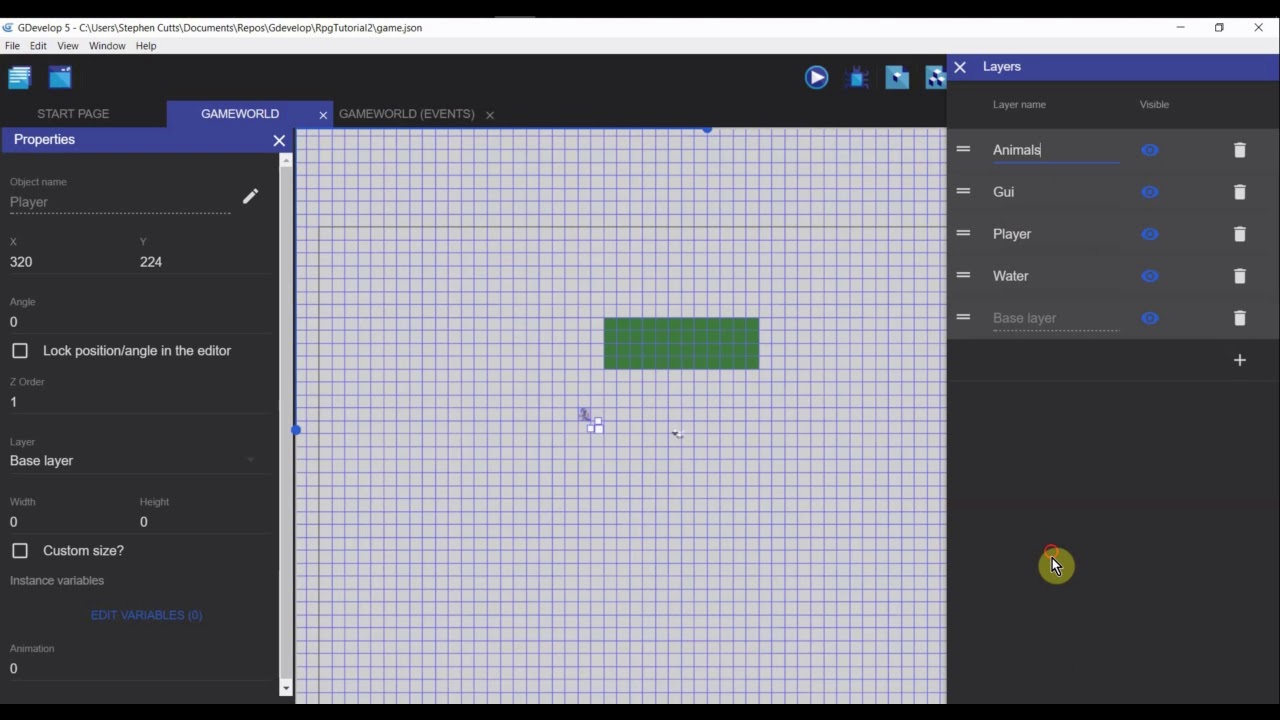Switch to the START PAGE tab
The height and width of the screenshot is (720, 1280).
[x=73, y=114]
